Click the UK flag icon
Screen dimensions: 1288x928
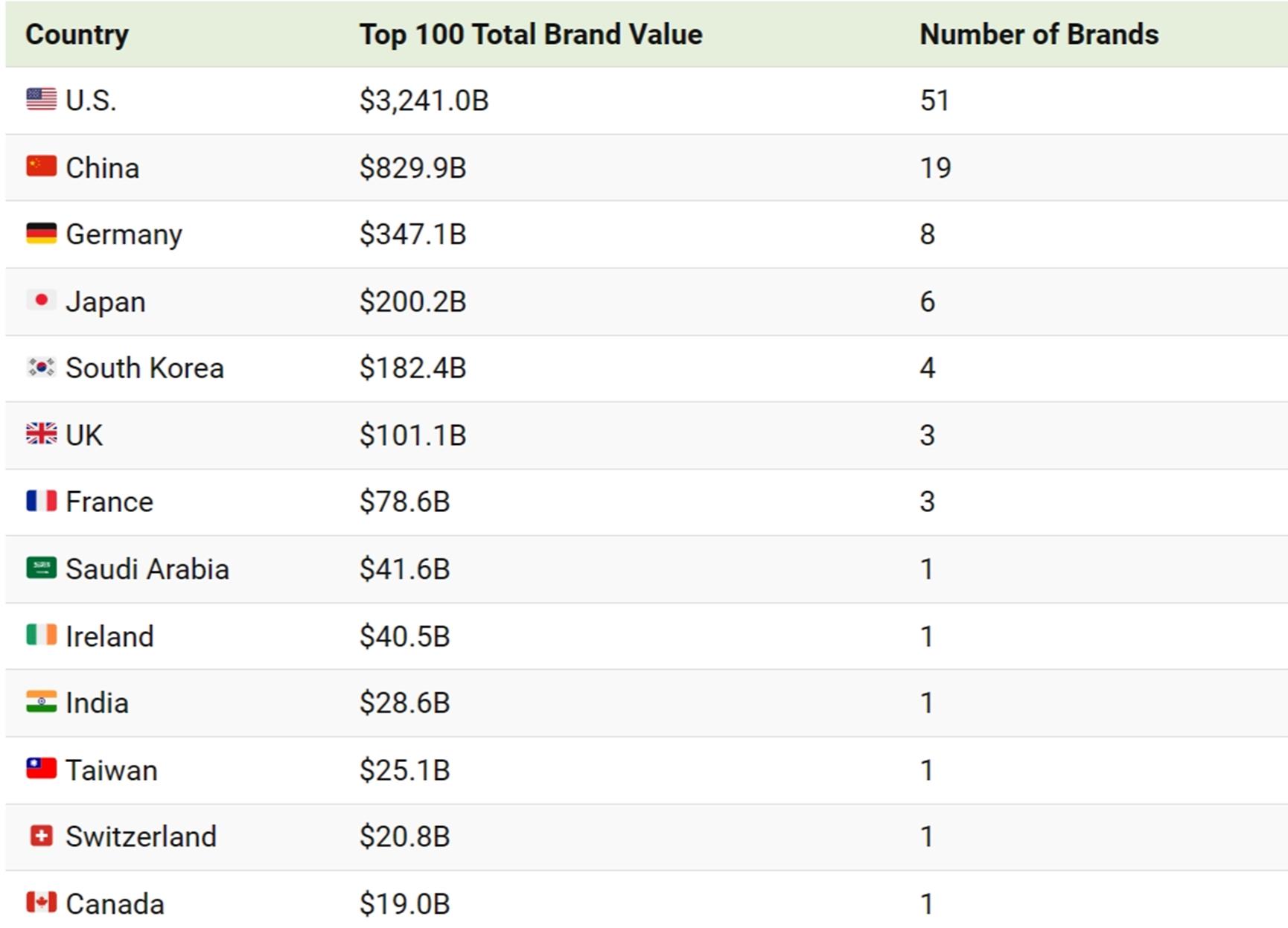coord(41,434)
